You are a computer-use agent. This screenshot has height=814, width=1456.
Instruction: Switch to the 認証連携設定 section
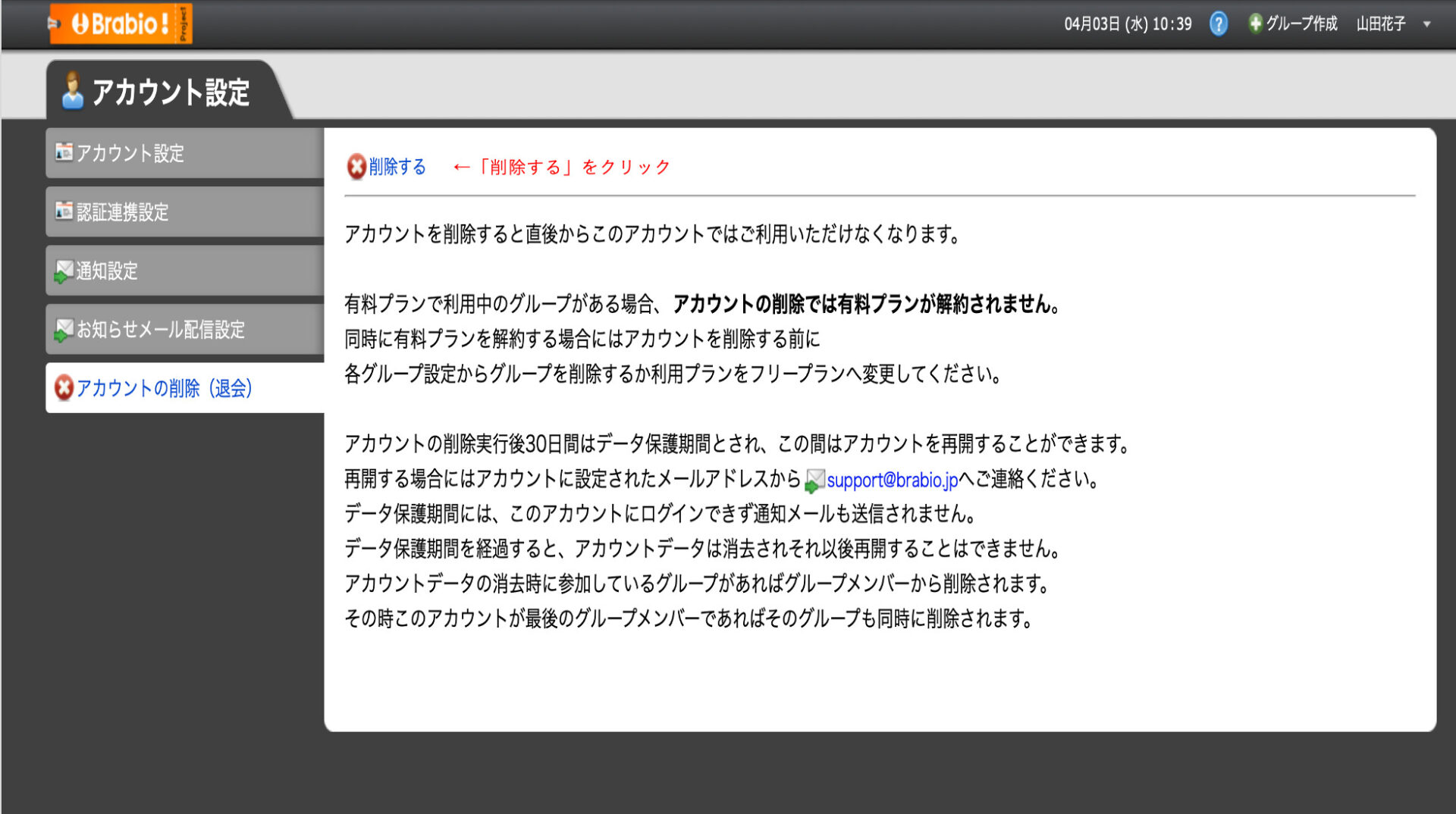point(124,212)
